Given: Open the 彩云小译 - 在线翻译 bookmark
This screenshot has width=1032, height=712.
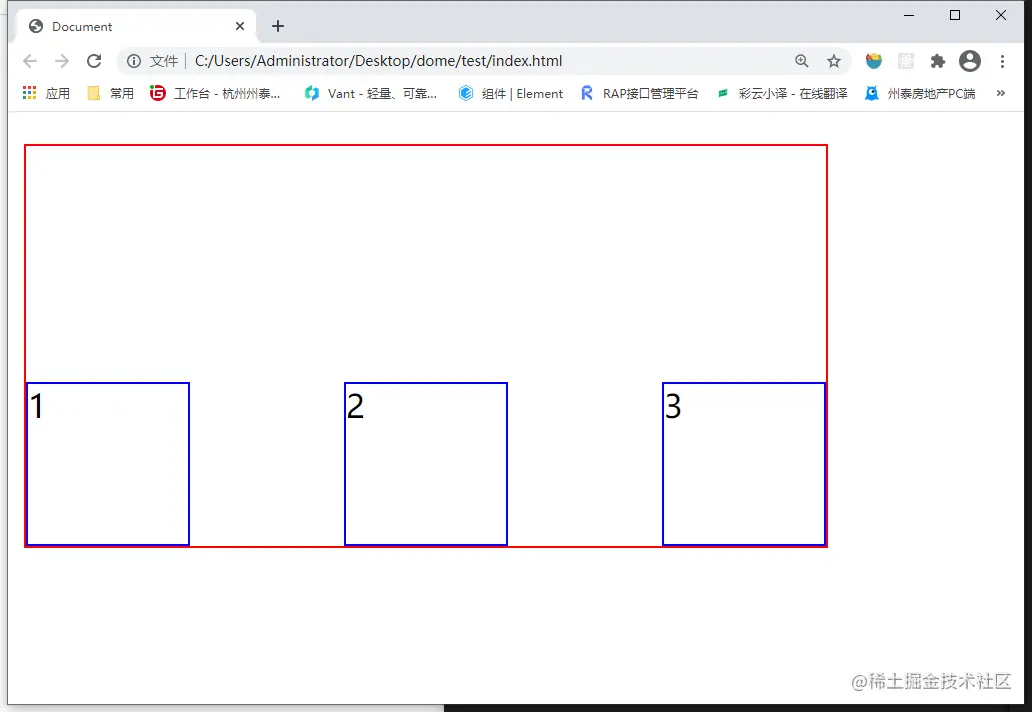Looking at the screenshot, I should coord(783,93).
